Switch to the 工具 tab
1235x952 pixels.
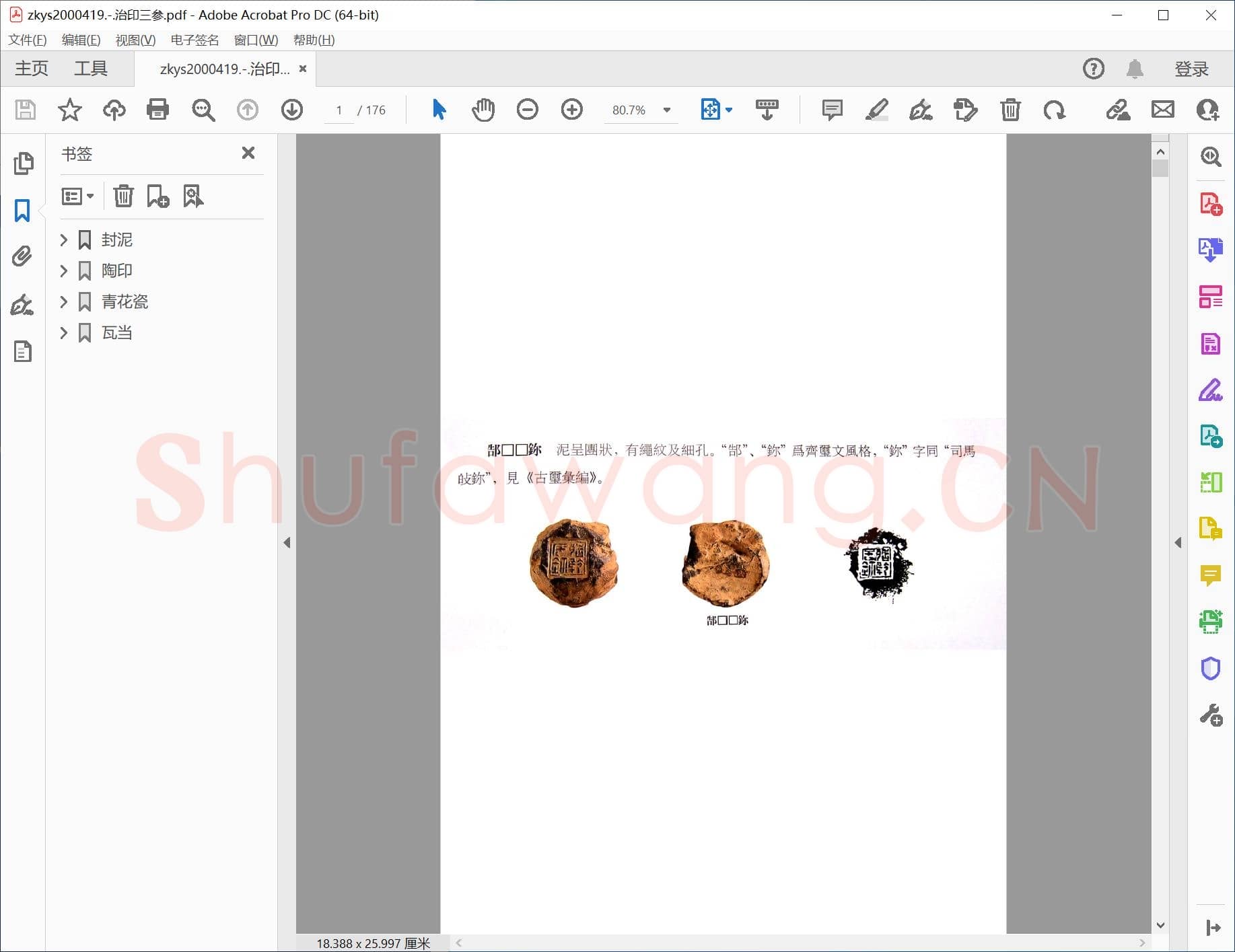point(91,69)
